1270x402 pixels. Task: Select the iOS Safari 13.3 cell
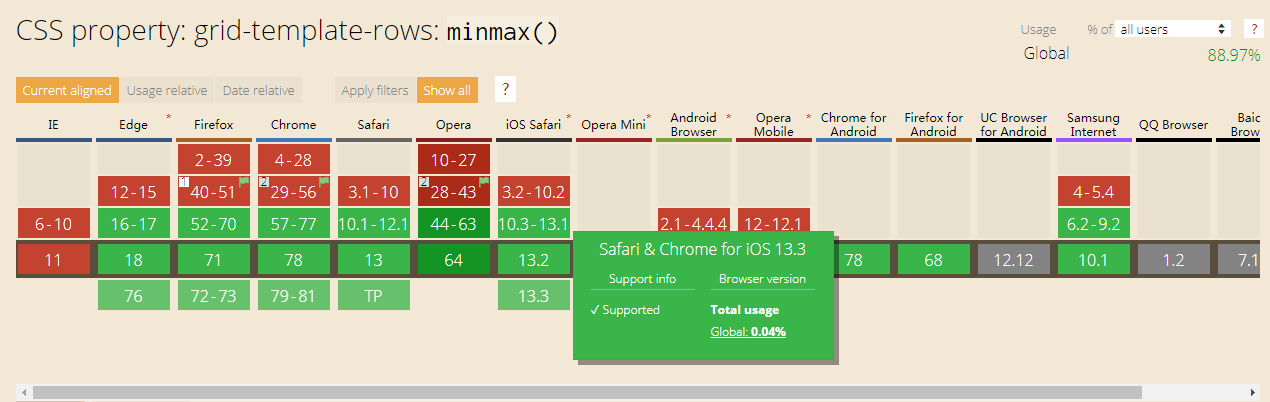(534, 296)
